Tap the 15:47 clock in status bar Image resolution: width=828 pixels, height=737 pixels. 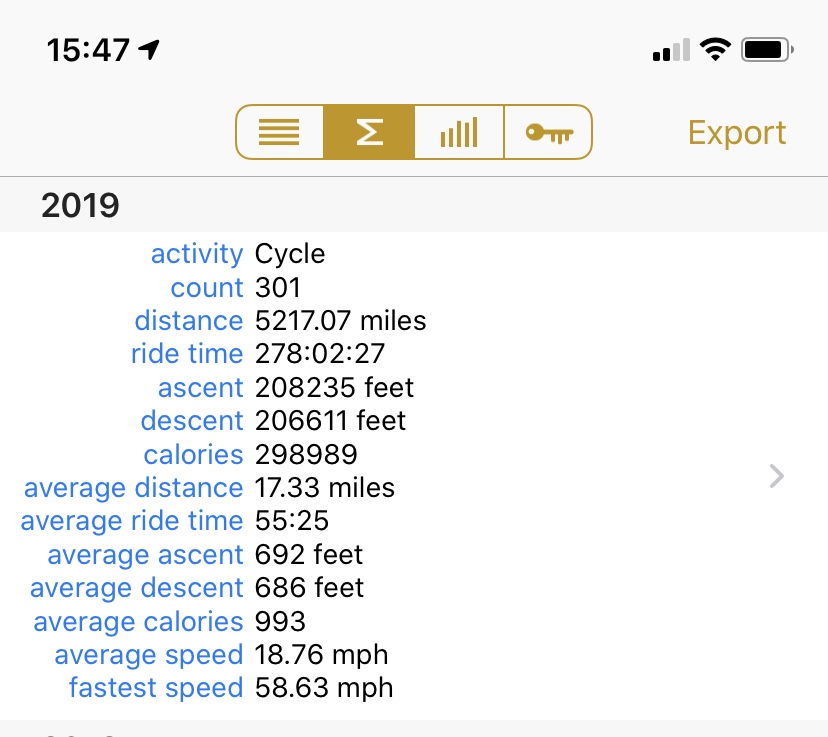[88, 49]
